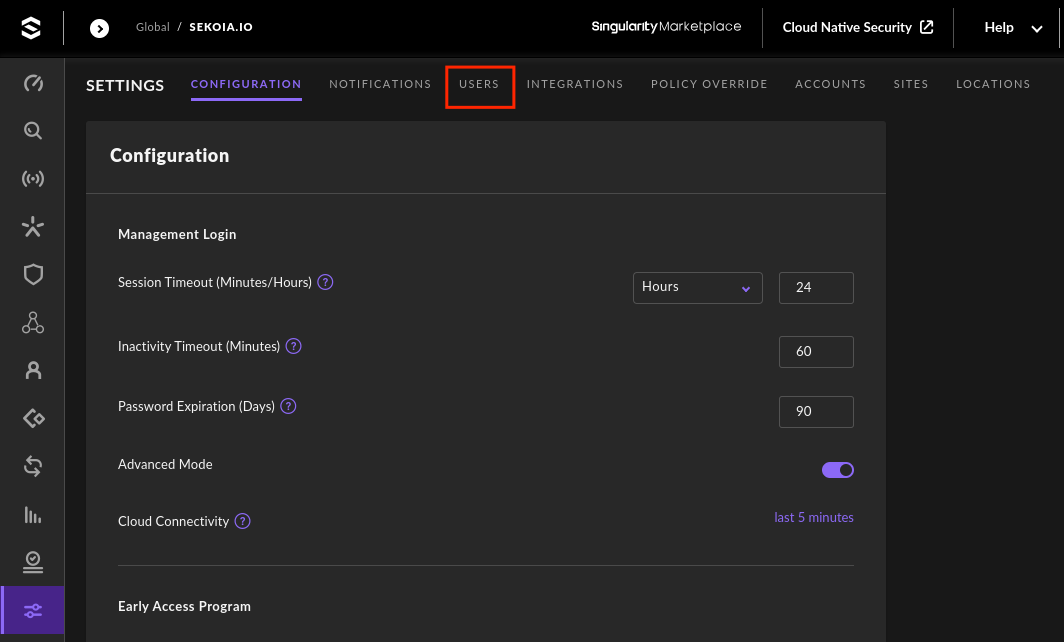1064x642 pixels.
Task: Click help icon beside Session Timeout
Action: point(325,282)
